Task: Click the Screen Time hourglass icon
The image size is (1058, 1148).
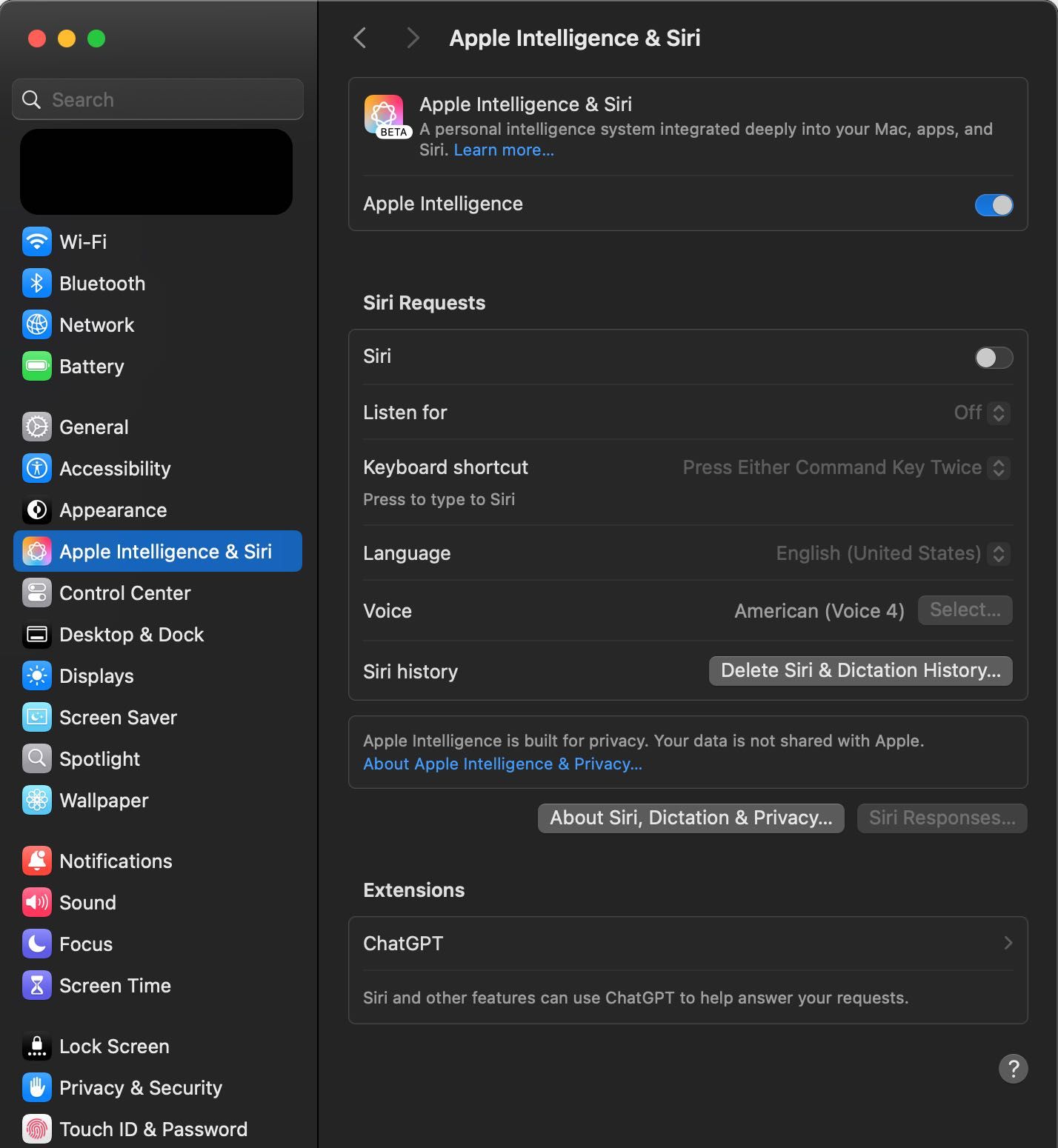Action: 37,985
